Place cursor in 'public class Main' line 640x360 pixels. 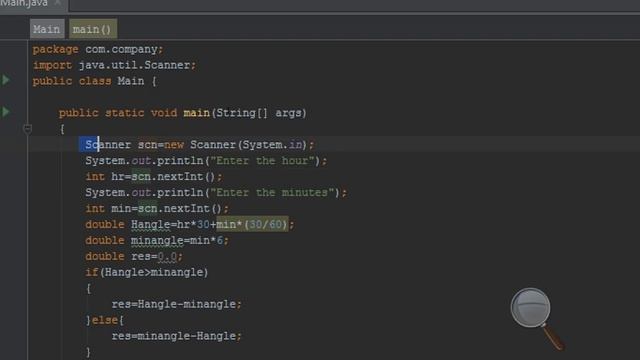(x=94, y=81)
